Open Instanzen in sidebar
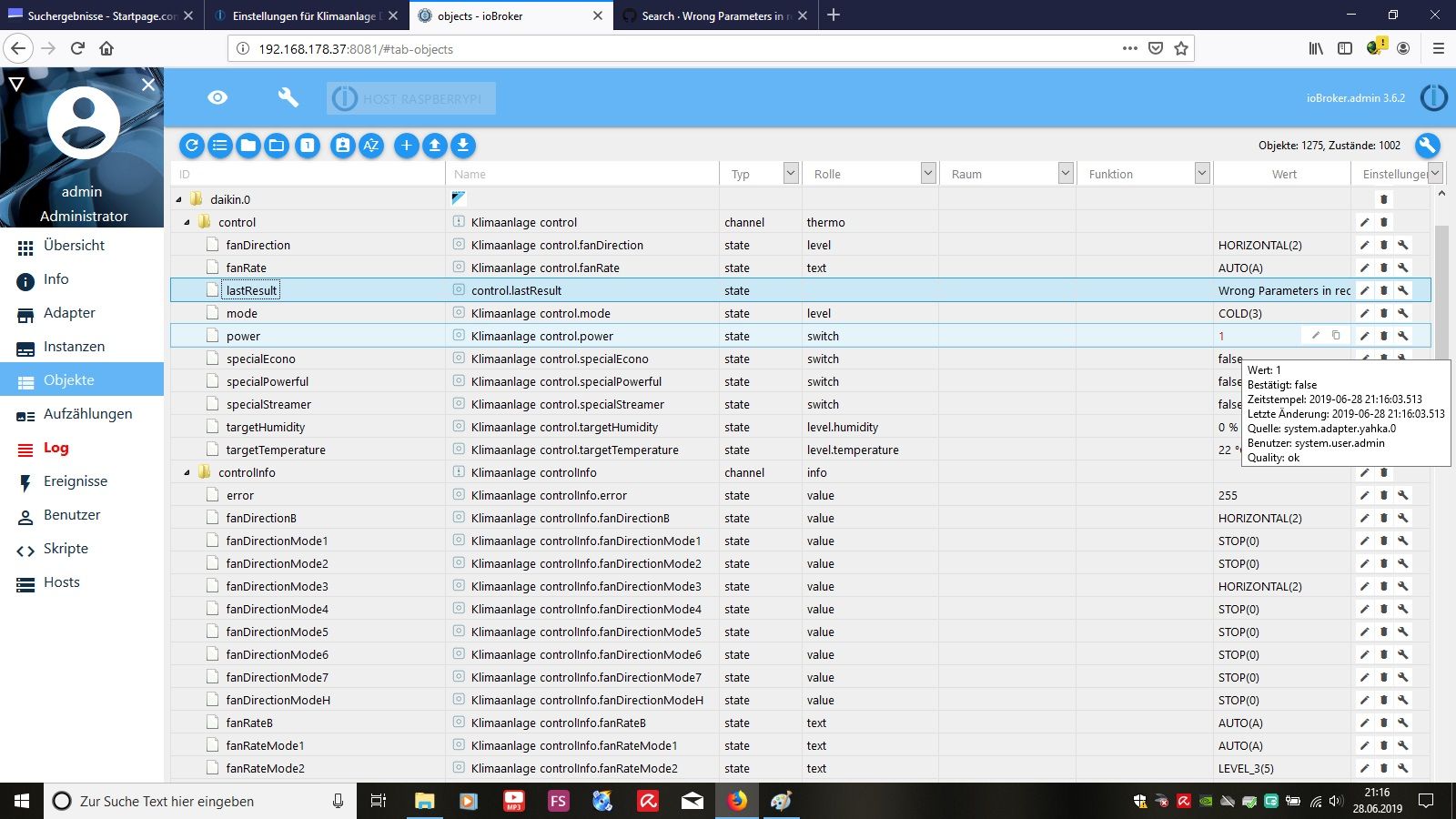This screenshot has height=819, width=1456. [x=82, y=347]
